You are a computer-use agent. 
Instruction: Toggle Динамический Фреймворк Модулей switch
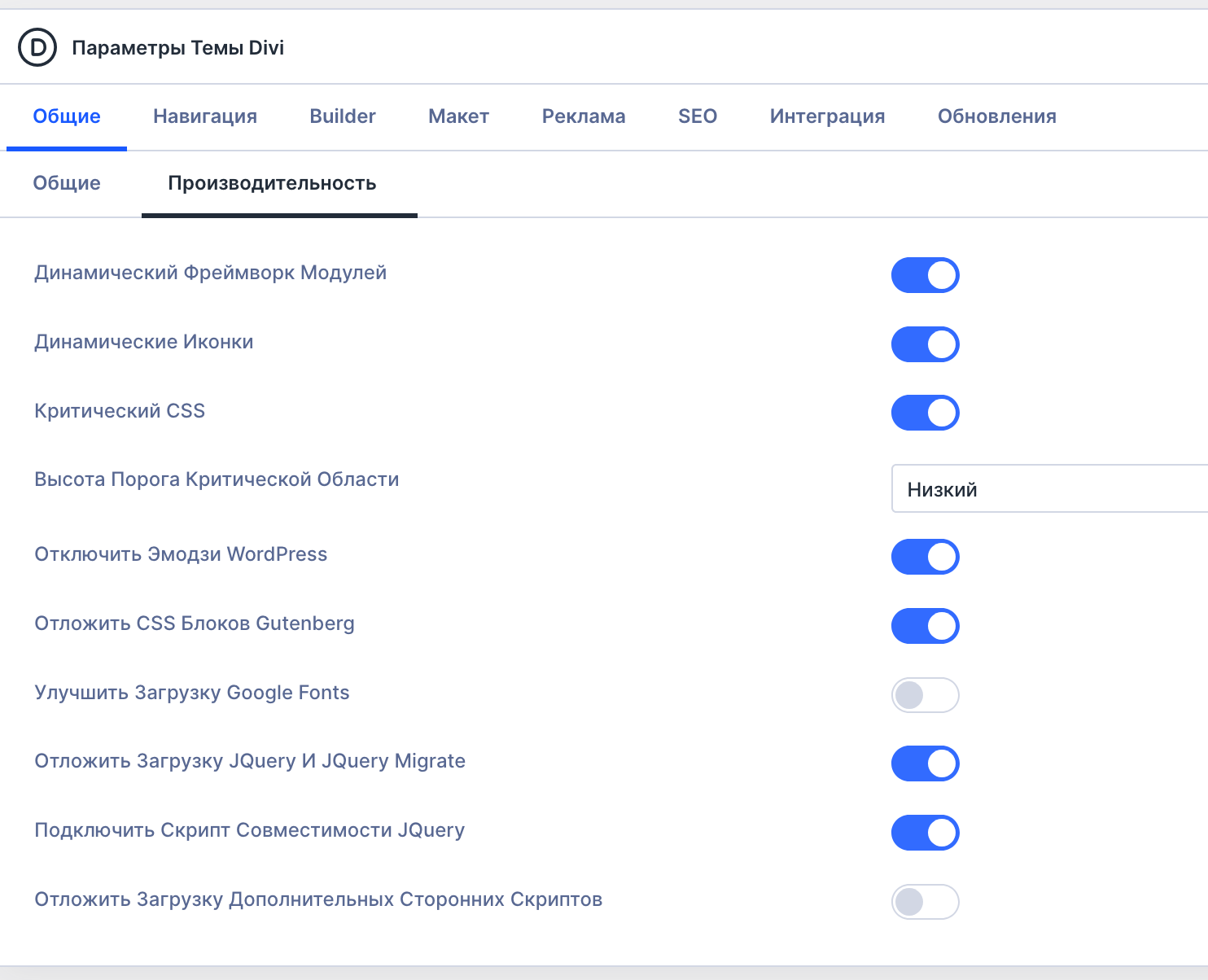tap(925, 275)
